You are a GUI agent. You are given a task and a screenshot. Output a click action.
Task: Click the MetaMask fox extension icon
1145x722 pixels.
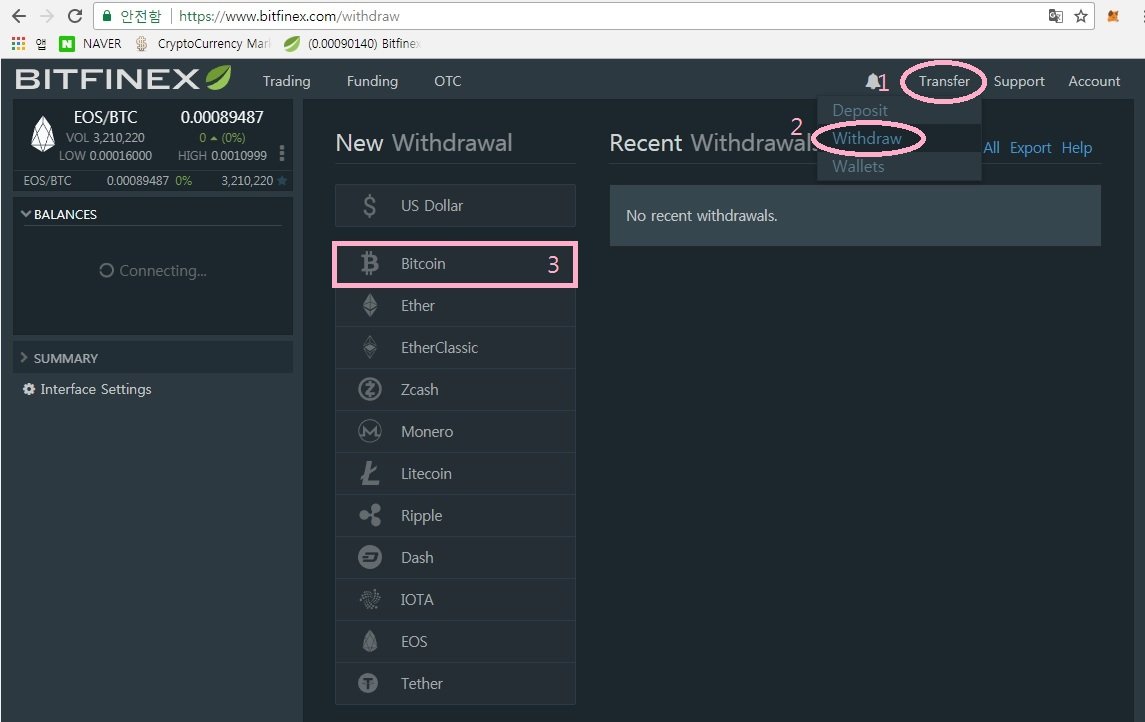point(1113,16)
